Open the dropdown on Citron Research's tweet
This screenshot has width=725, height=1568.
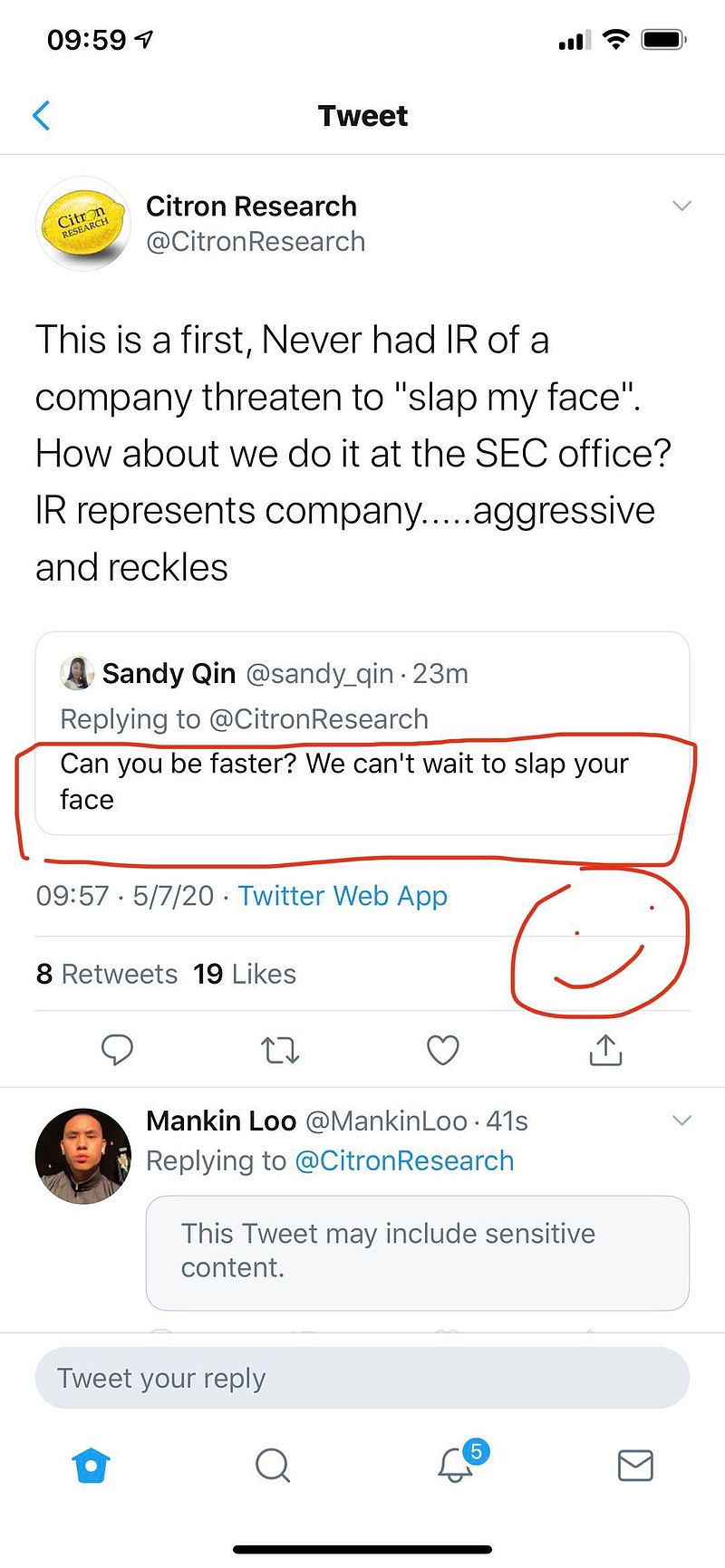pyautogui.click(x=681, y=207)
